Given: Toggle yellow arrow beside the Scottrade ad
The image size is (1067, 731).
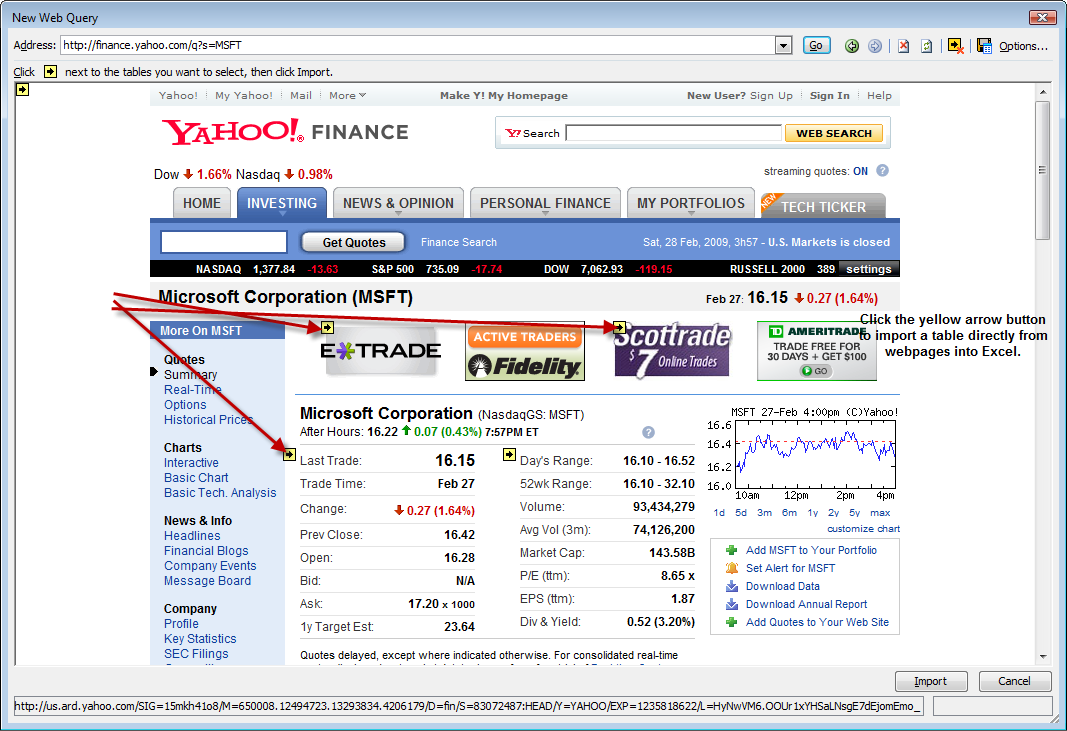Looking at the screenshot, I should tap(619, 327).
